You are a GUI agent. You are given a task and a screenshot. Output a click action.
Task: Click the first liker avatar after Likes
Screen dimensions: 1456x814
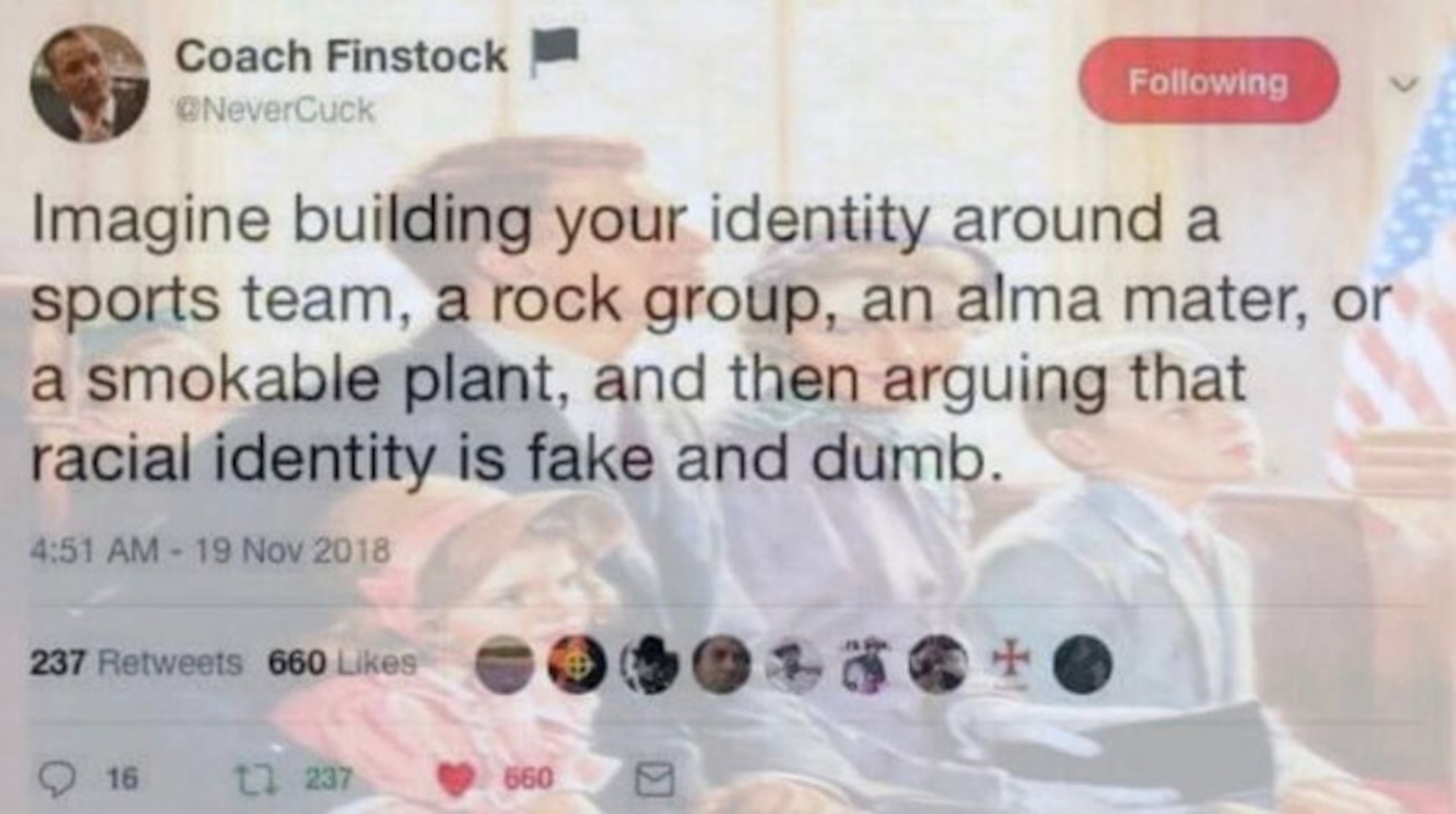(x=505, y=664)
